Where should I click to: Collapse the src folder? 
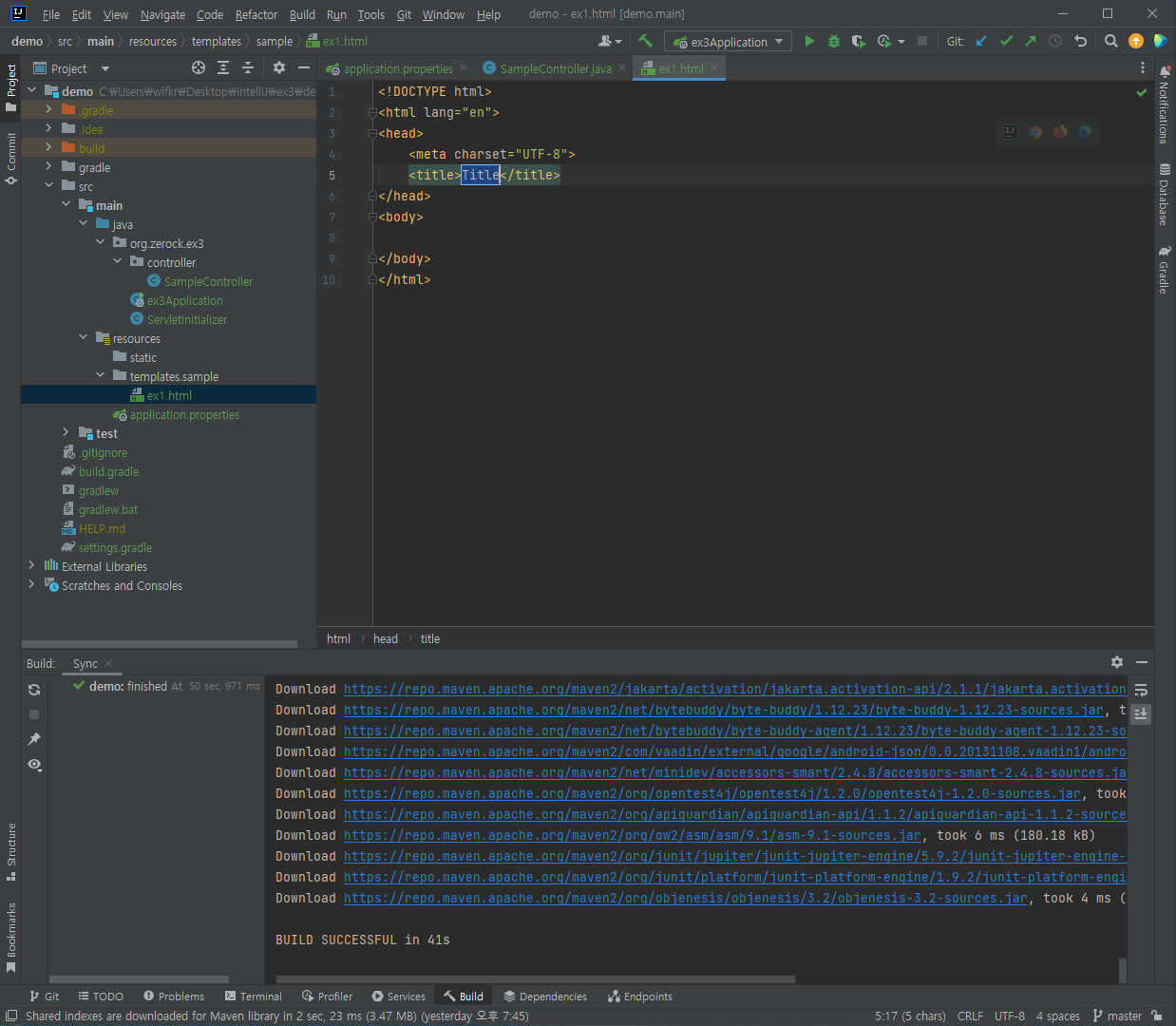tap(48, 185)
